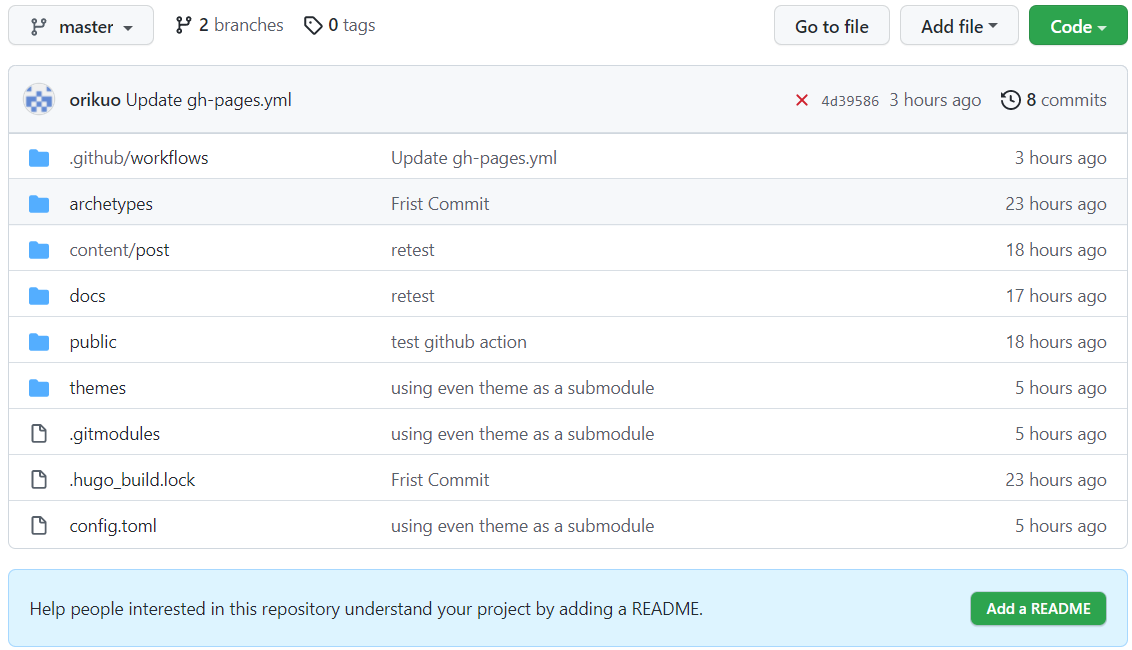Open the Add file dropdown
This screenshot has width=1132, height=650.
[x=958, y=25]
